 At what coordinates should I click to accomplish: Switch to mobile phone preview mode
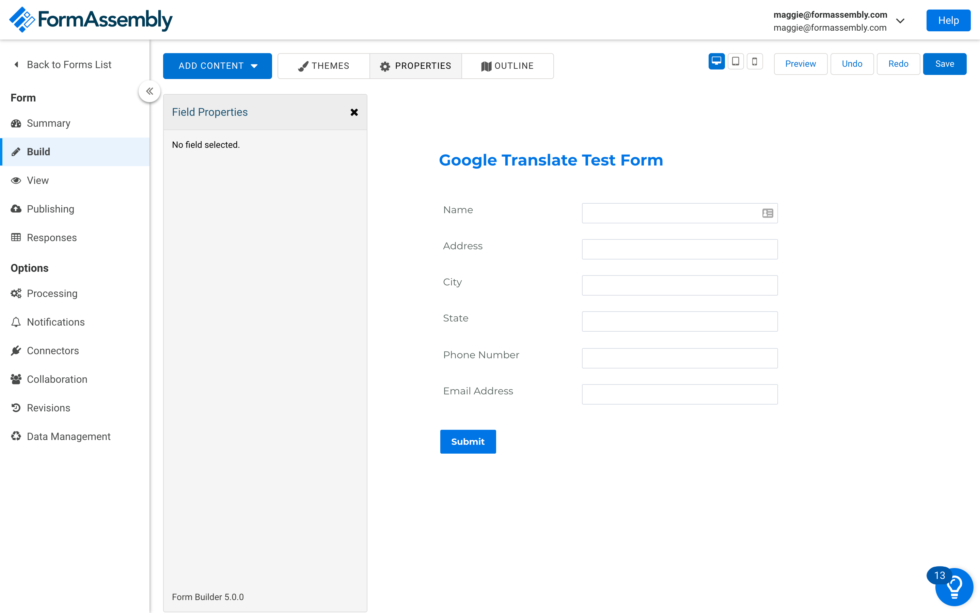point(756,61)
